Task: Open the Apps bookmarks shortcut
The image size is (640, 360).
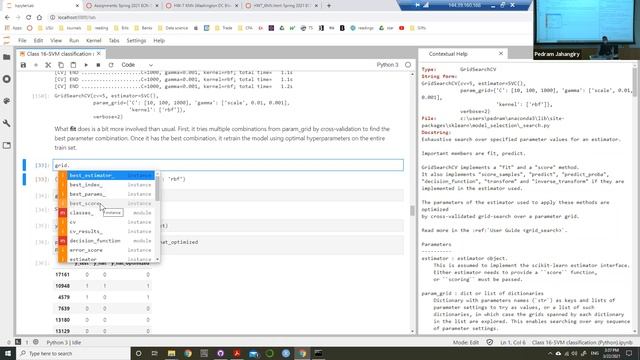Action: click(13, 28)
